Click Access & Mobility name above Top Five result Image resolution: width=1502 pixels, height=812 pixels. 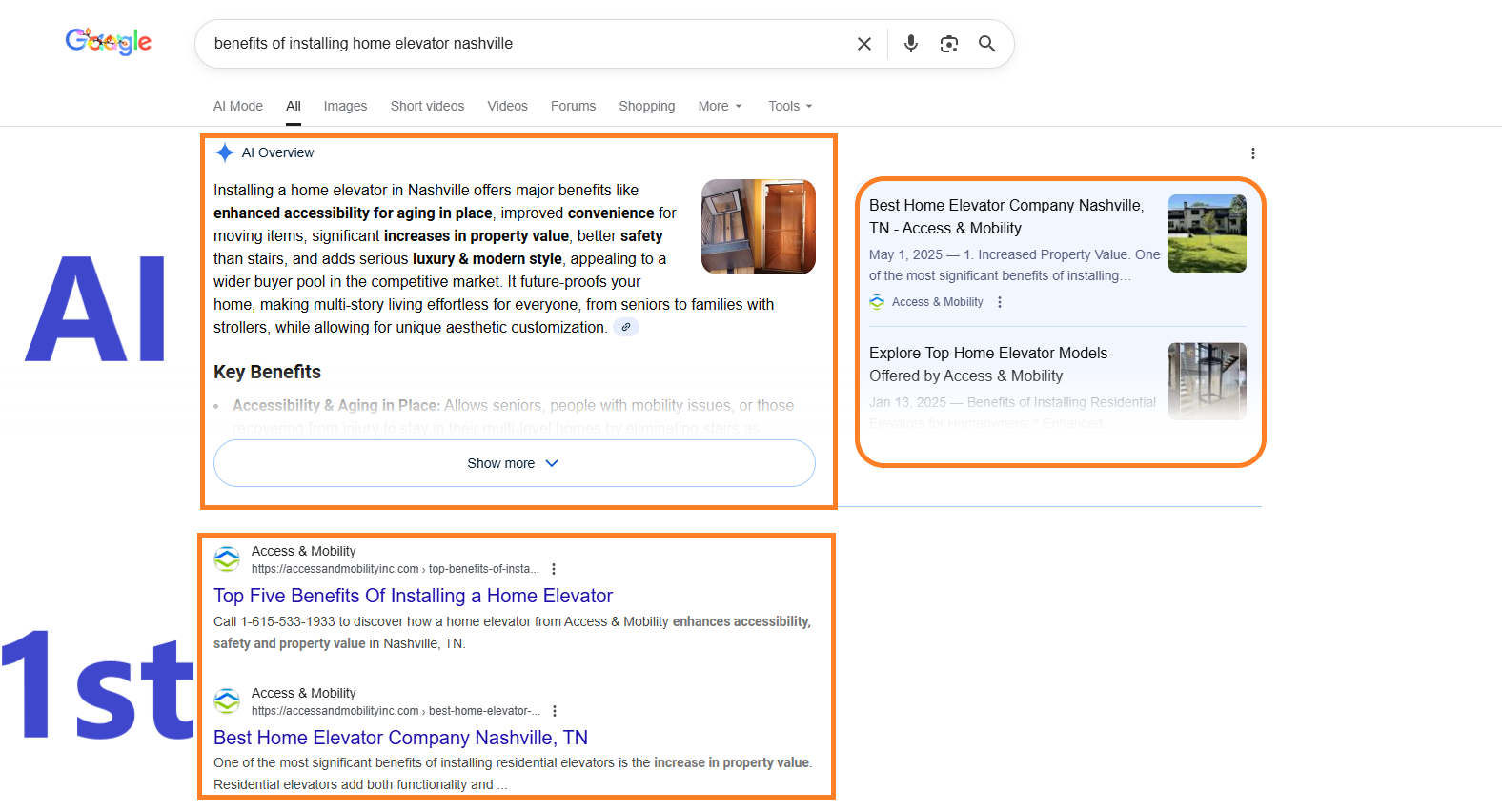coord(303,551)
